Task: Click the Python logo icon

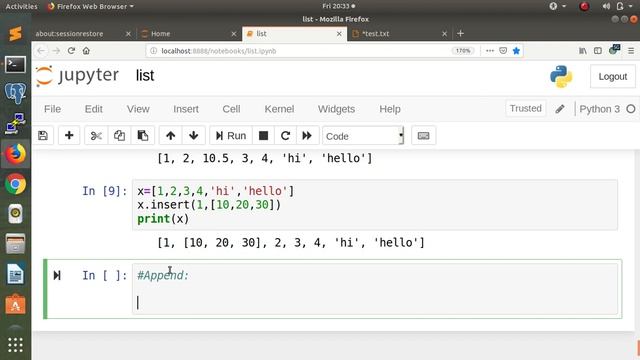Action: tap(561, 76)
